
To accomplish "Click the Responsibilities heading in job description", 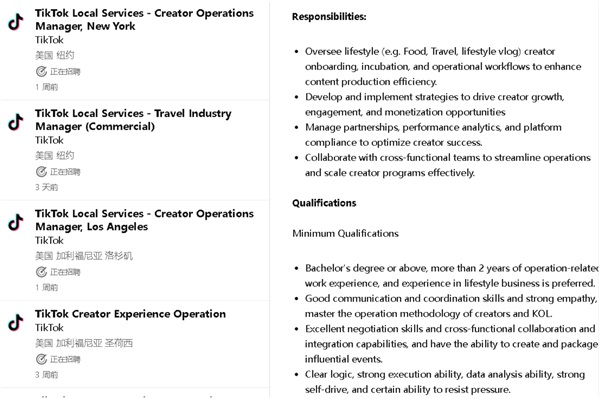I will tap(329, 16).
